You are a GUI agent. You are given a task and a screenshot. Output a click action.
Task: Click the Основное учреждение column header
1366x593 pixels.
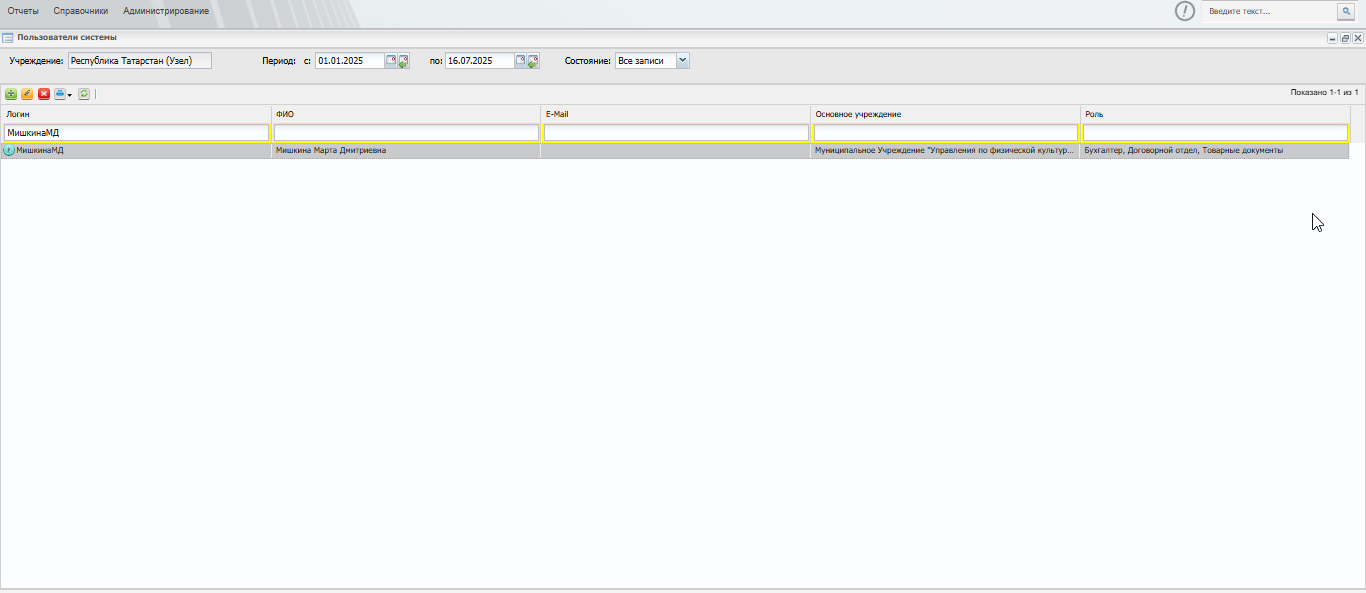946,114
